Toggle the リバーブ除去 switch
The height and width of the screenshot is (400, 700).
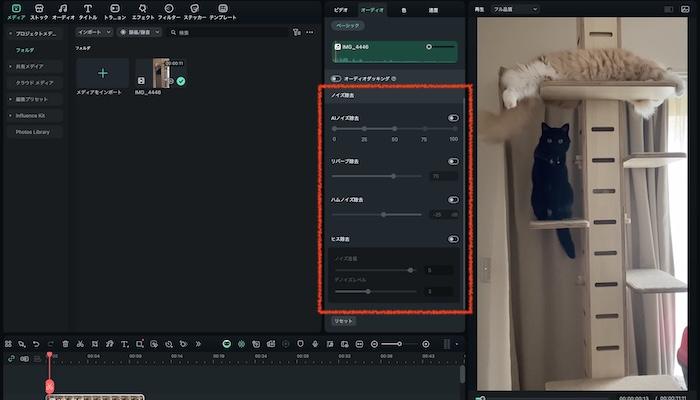pyautogui.click(x=453, y=160)
